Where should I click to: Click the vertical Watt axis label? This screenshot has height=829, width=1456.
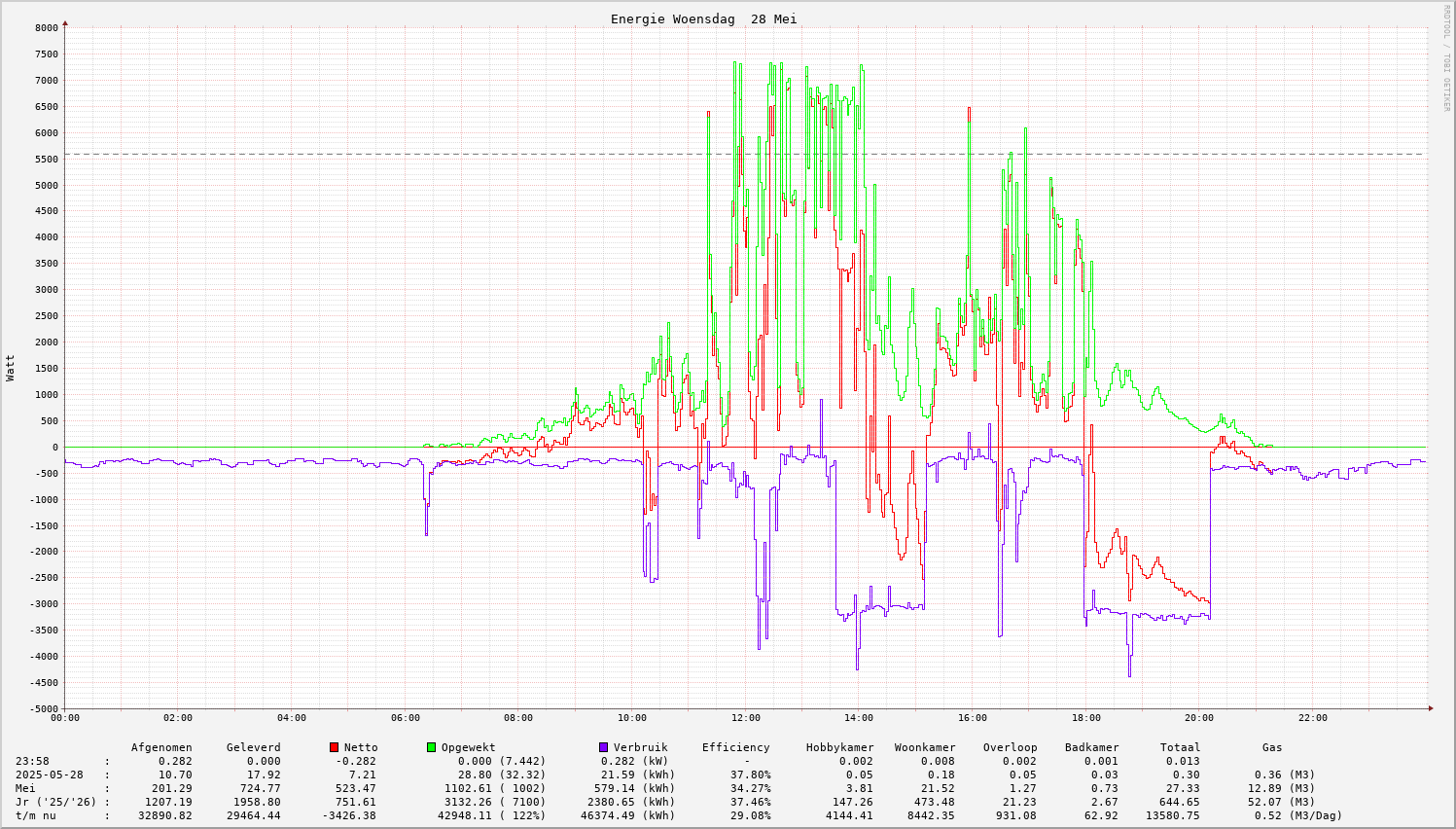11,368
